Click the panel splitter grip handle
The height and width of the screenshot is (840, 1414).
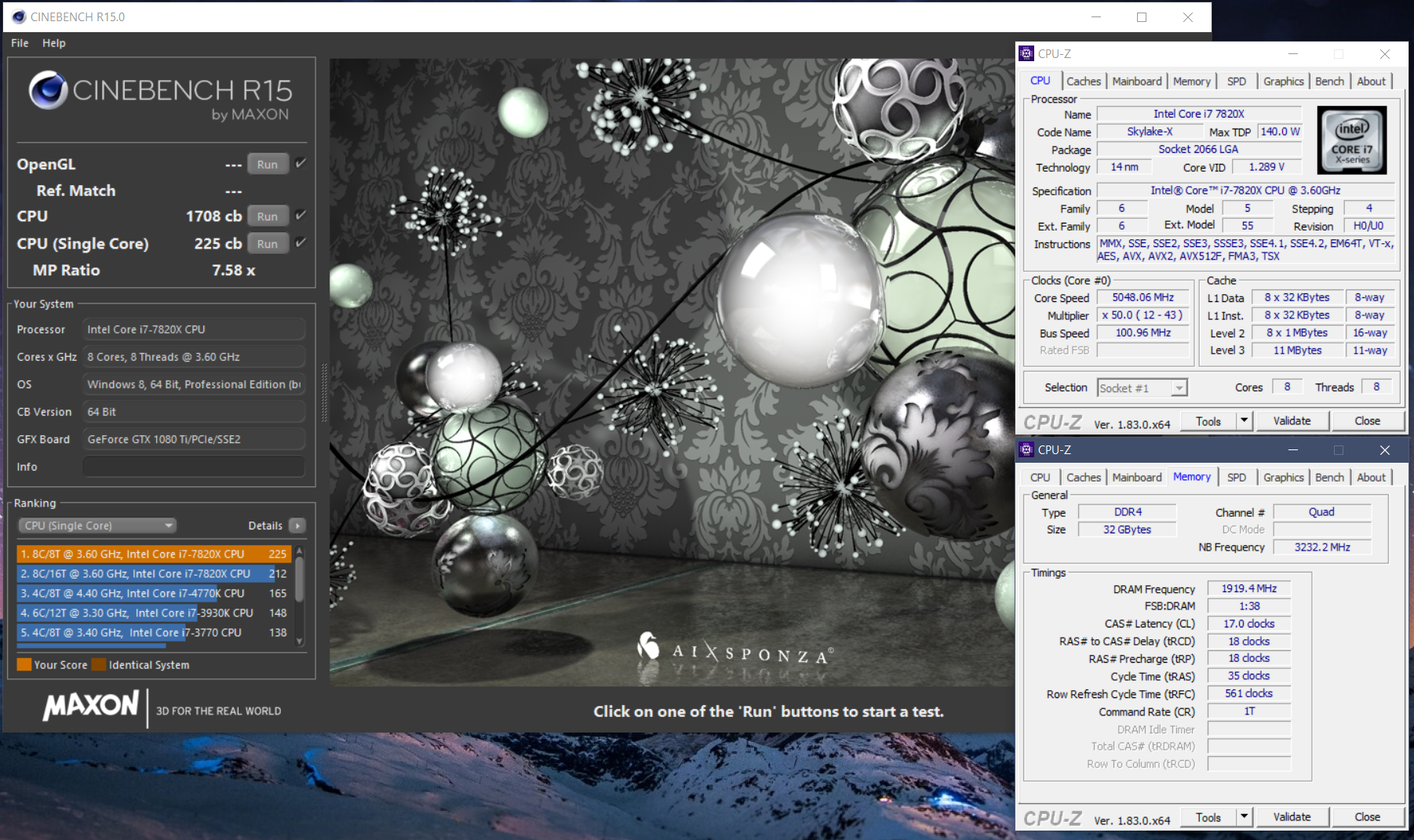tap(324, 392)
